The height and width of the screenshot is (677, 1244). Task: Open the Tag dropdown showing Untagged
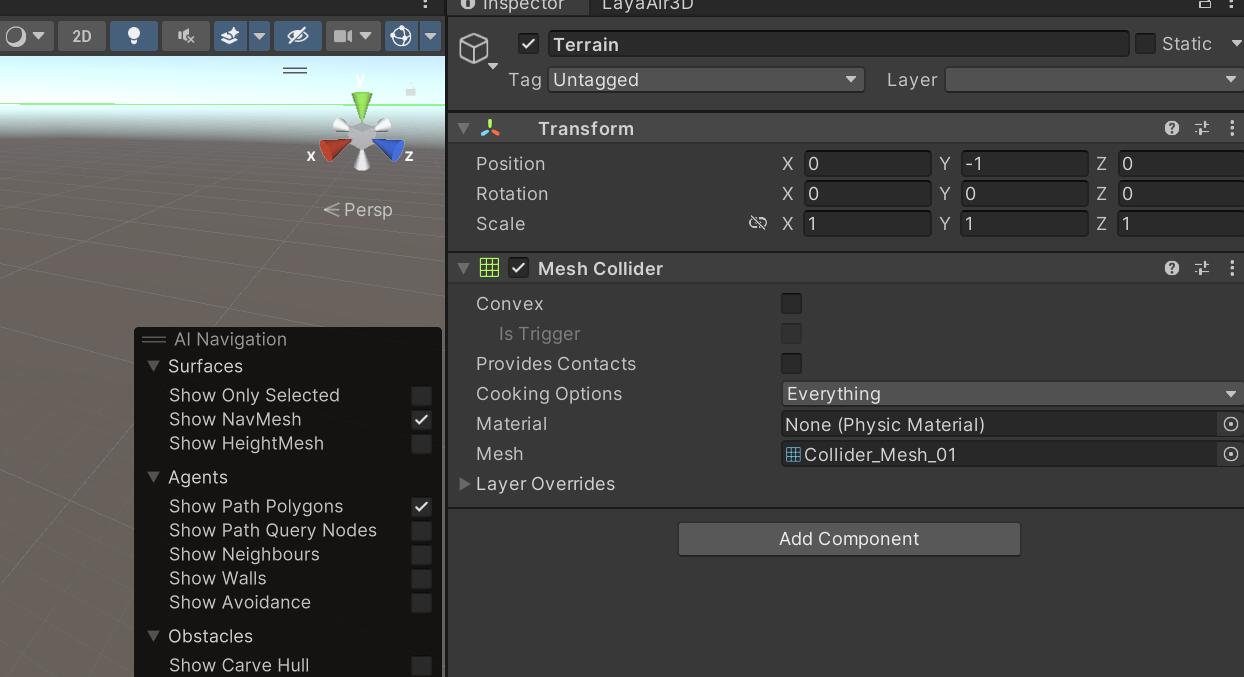pyautogui.click(x=705, y=80)
